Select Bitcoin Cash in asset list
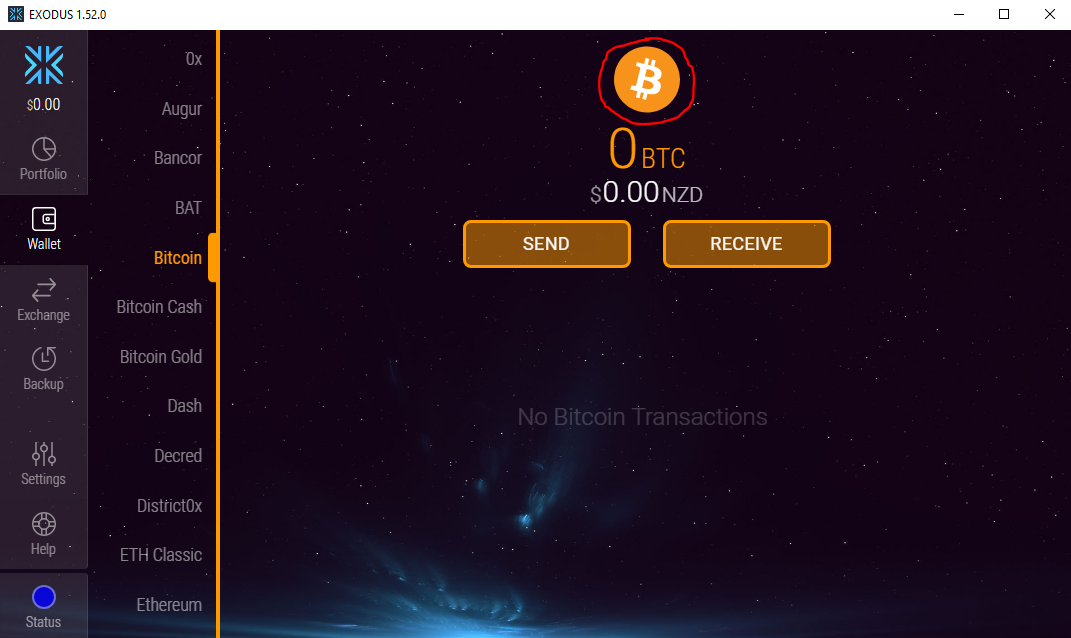 point(159,307)
